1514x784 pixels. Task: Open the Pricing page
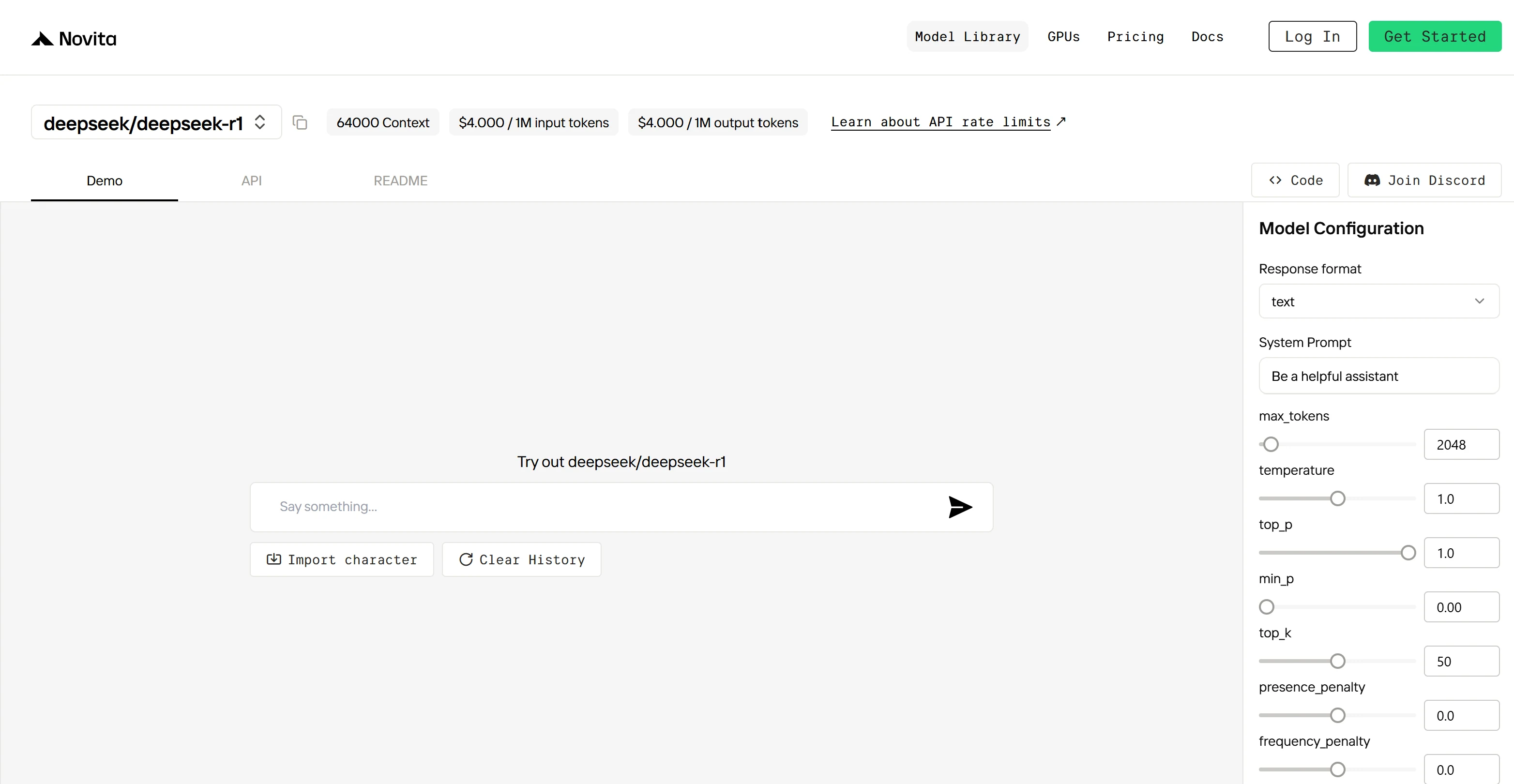click(x=1135, y=36)
